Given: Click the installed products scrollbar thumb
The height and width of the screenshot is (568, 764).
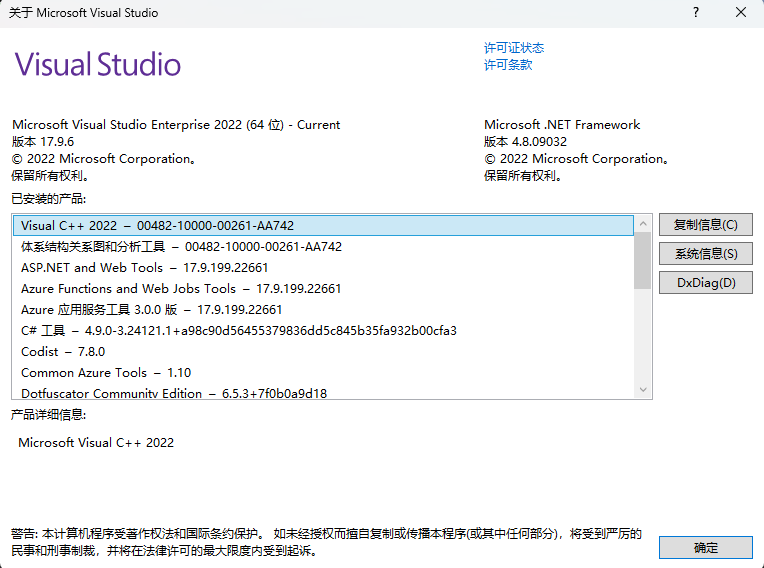Looking at the screenshot, I should [643, 261].
